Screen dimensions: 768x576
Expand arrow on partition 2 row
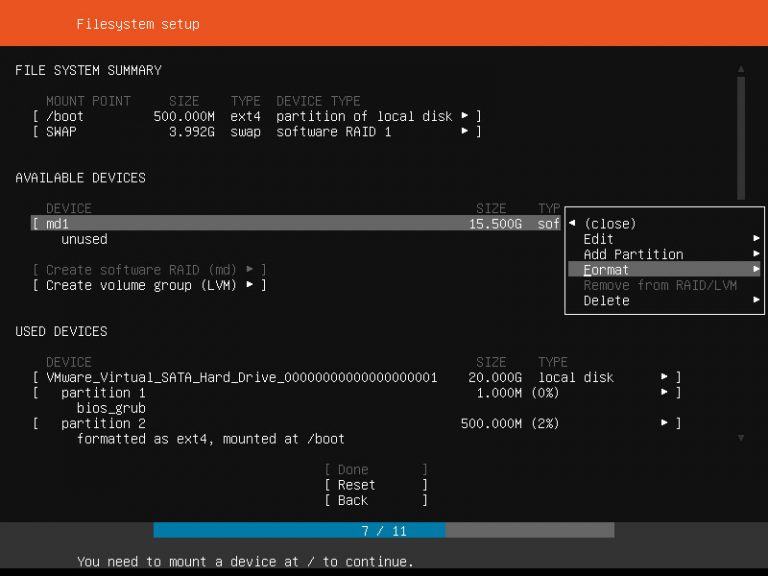tap(664, 422)
